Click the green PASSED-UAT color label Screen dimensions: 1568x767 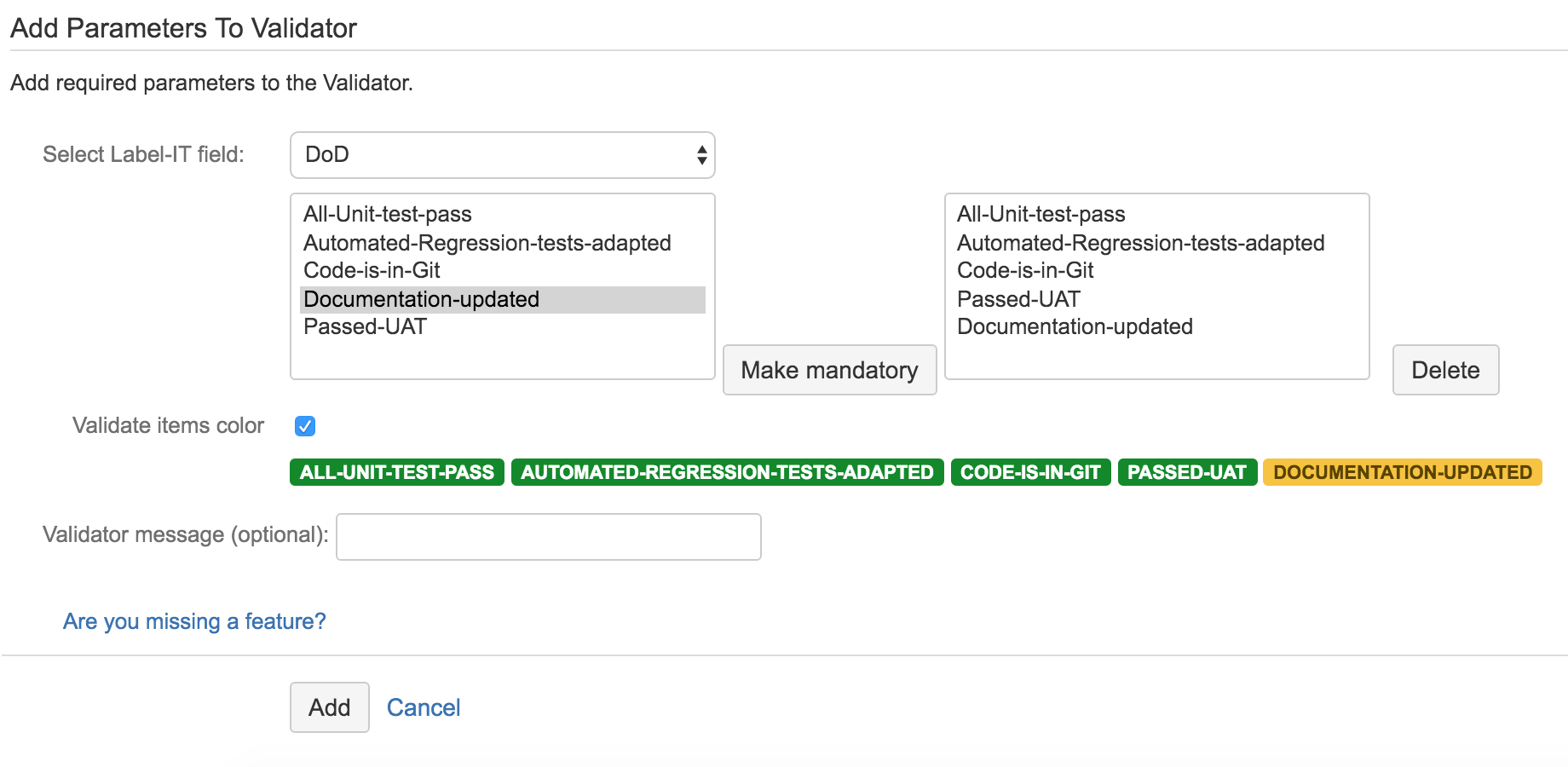point(1187,471)
